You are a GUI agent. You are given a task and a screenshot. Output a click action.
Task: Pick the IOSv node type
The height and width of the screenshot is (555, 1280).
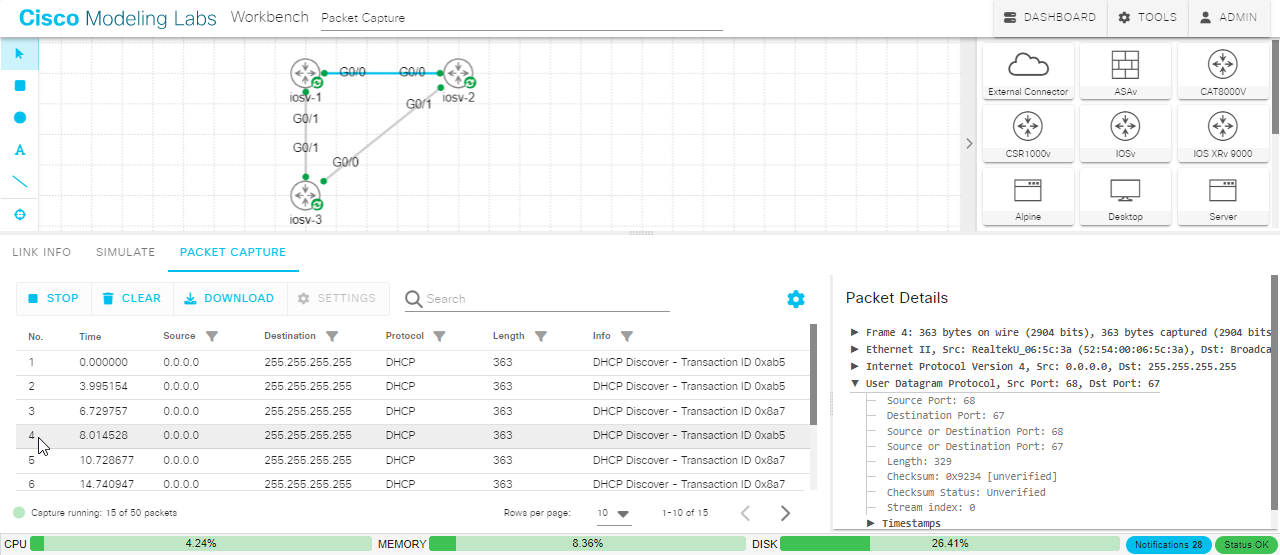[x=1125, y=134]
